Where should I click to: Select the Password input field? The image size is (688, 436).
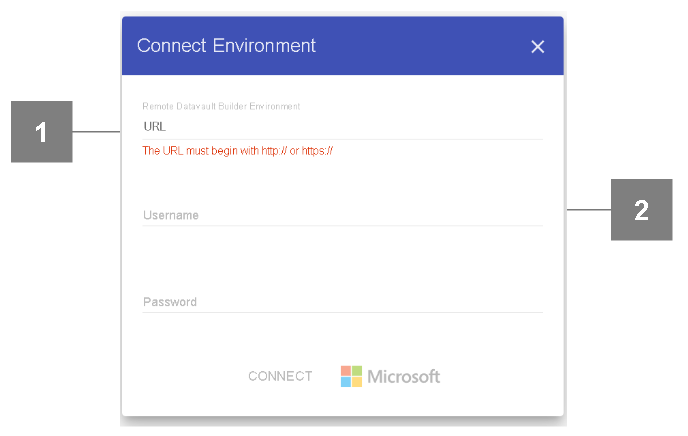342,301
